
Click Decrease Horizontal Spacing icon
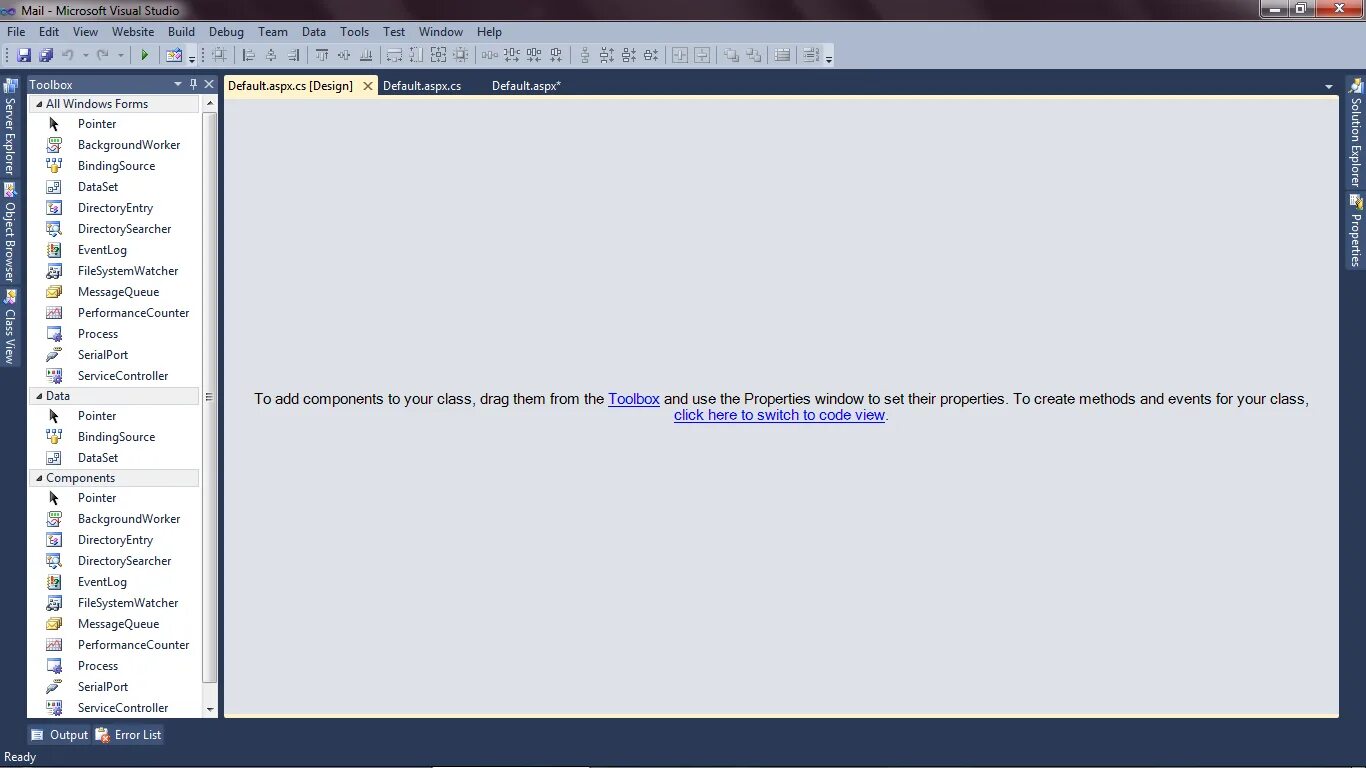tap(534, 55)
